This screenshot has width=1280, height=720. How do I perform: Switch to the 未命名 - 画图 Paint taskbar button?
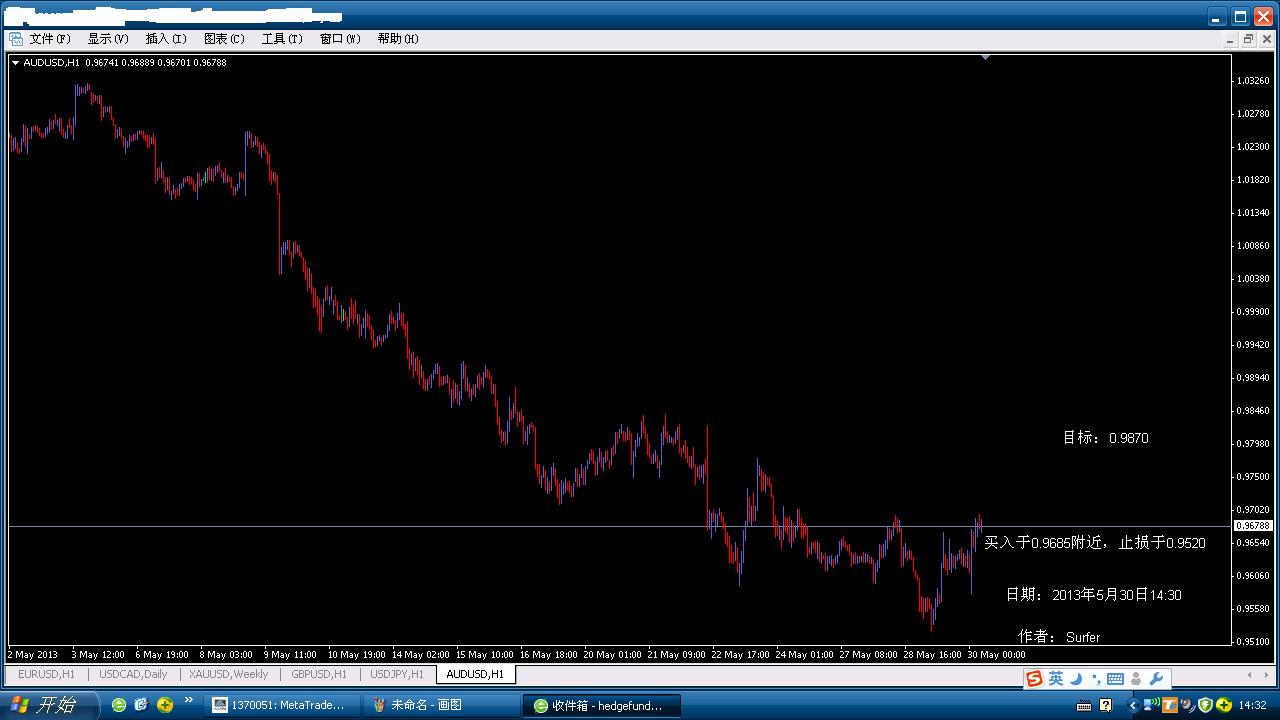pyautogui.click(x=441, y=705)
